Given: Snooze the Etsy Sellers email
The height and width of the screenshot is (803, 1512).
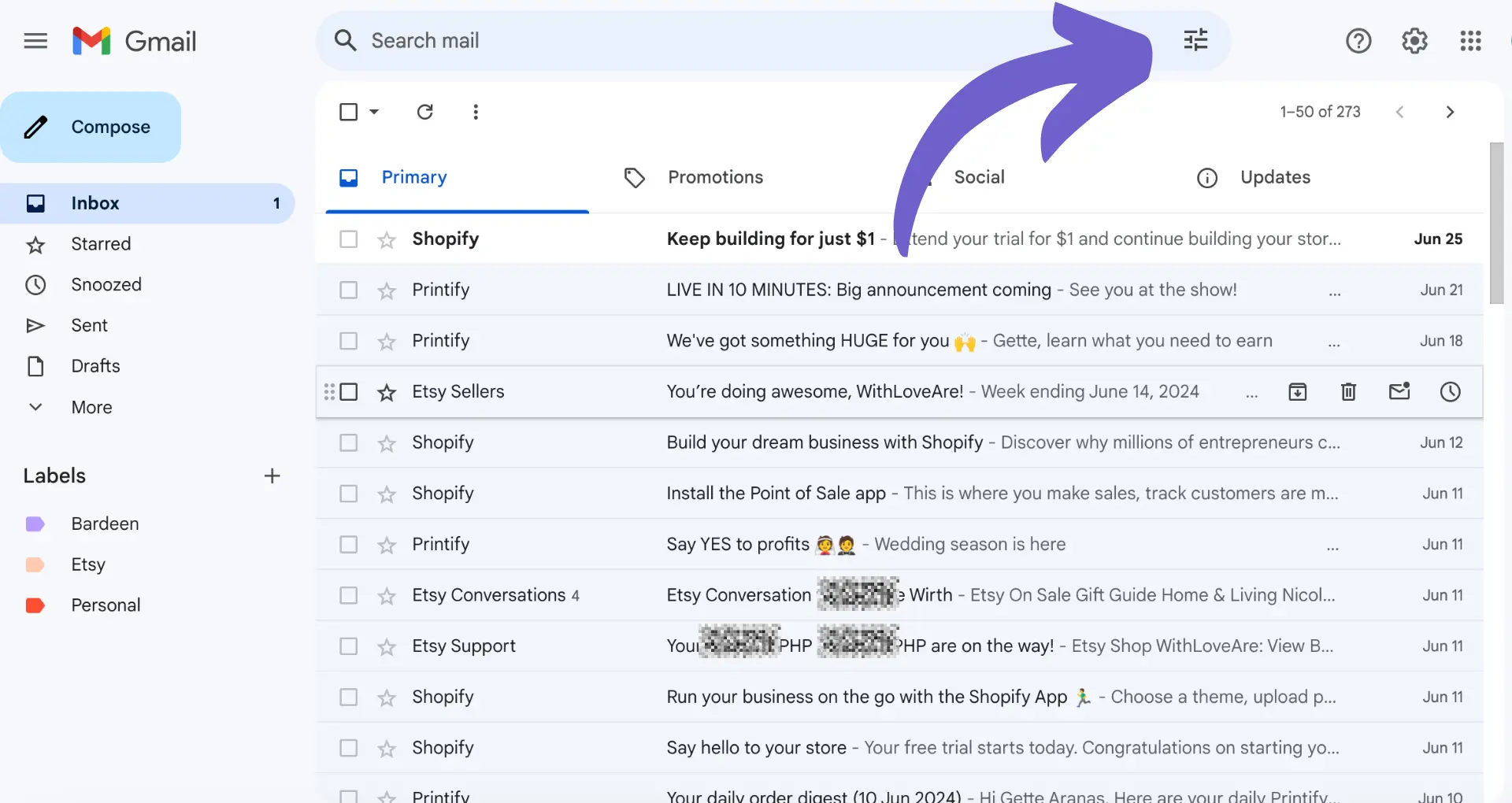Looking at the screenshot, I should (1450, 391).
